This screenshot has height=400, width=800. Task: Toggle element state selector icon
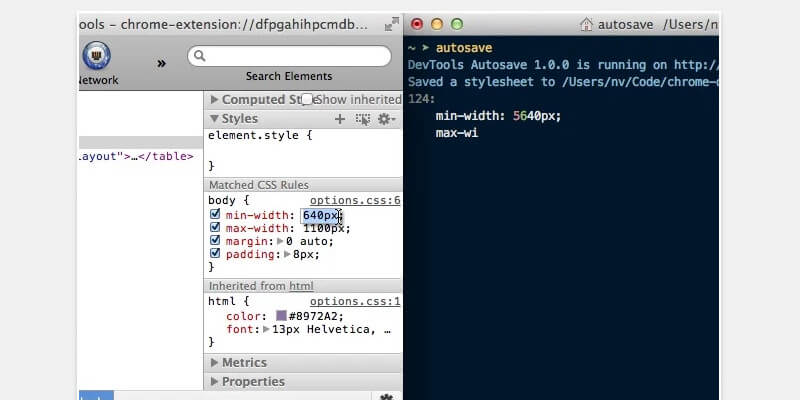click(x=361, y=119)
